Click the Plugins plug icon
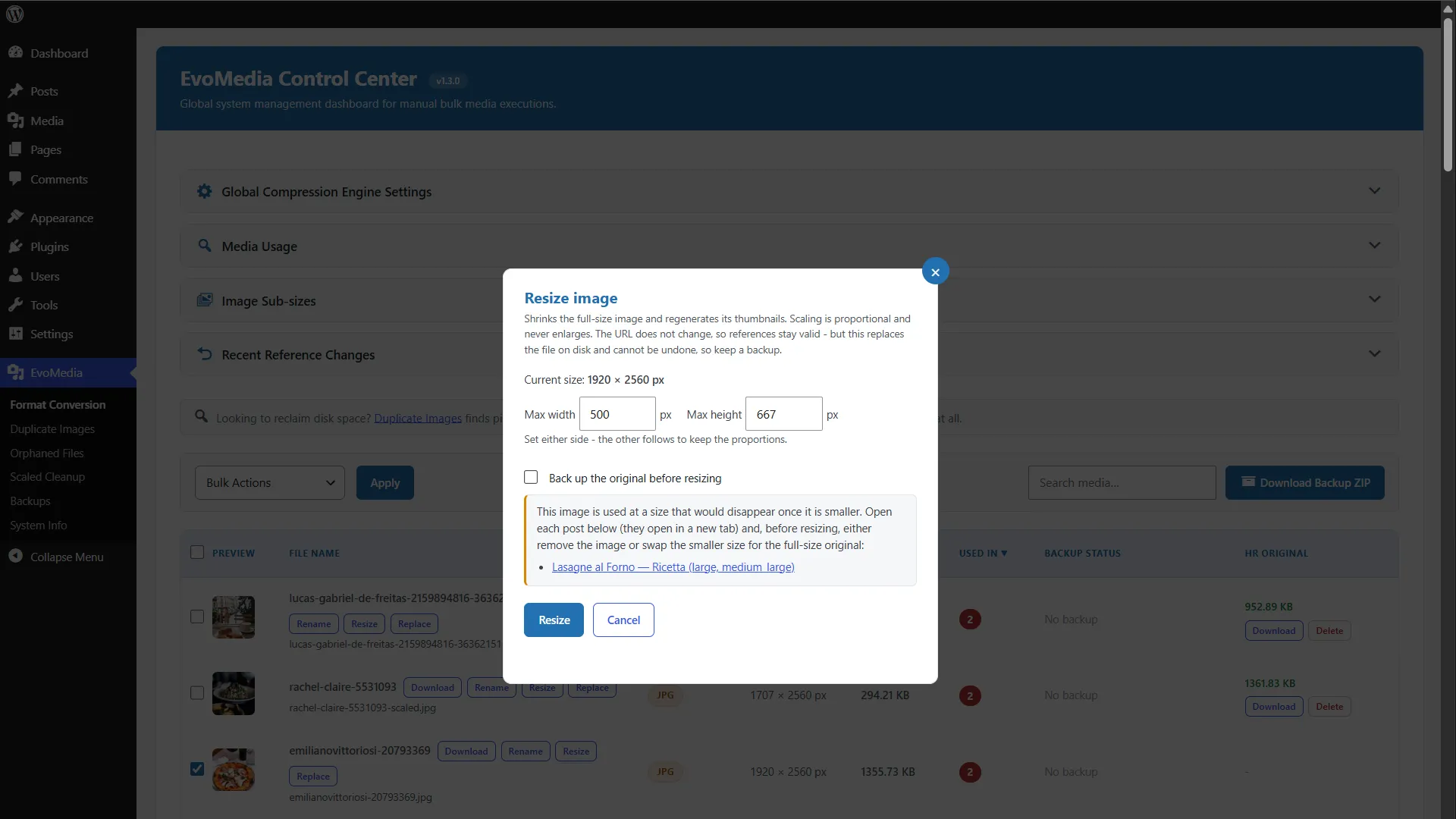The width and height of the screenshot is (1456, 819). [x=15, y=246]
